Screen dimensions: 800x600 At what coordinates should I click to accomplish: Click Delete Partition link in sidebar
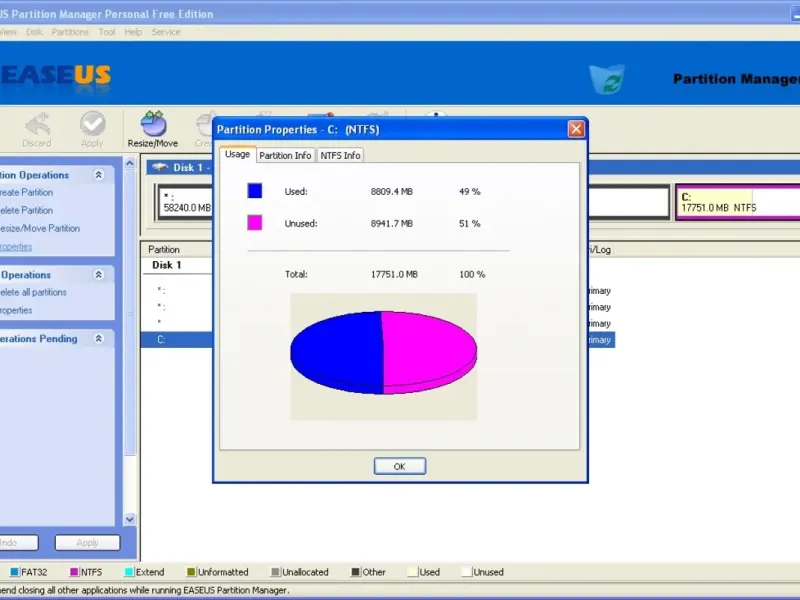pos(27,210)
